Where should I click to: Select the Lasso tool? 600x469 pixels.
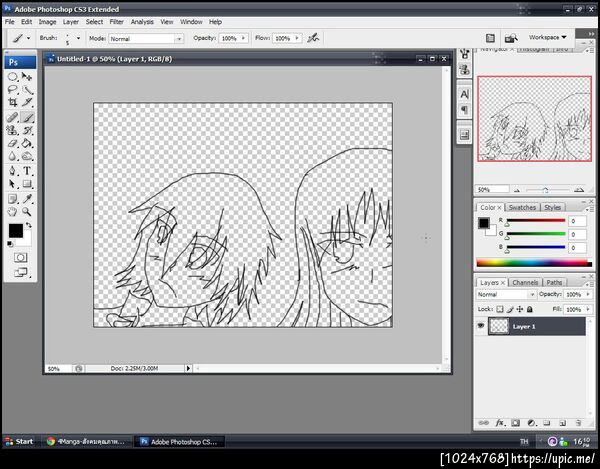pyautogui.click(x=13, y=90)
